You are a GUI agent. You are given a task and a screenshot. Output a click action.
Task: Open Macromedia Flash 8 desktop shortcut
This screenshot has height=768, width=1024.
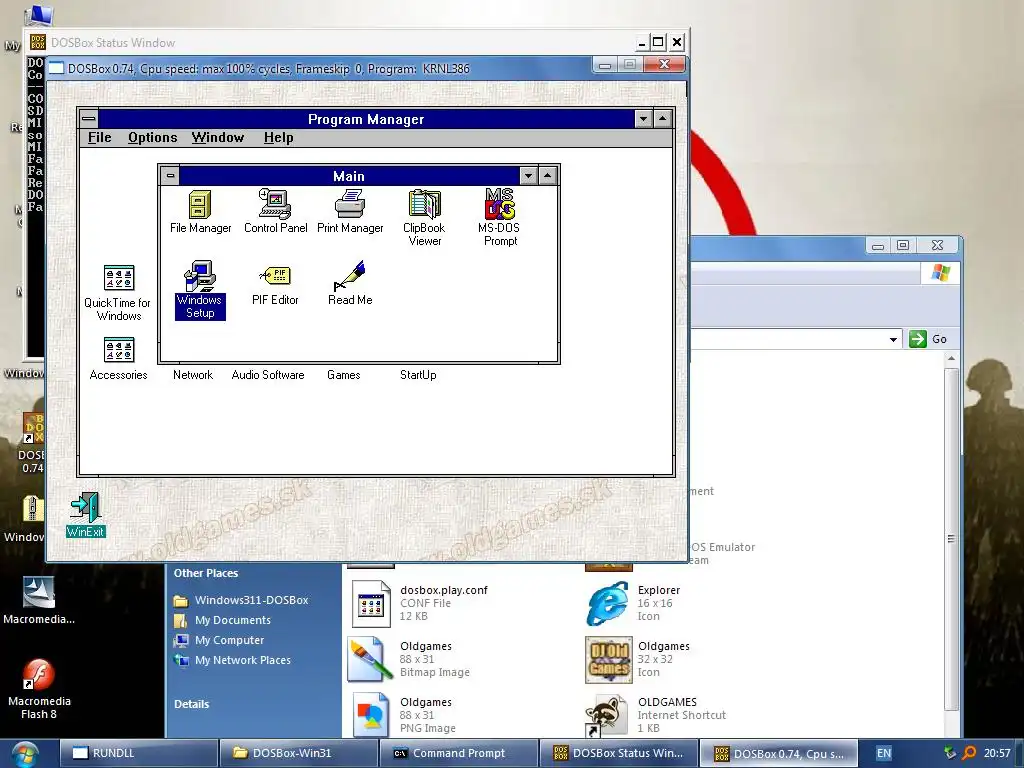[39, 688]
